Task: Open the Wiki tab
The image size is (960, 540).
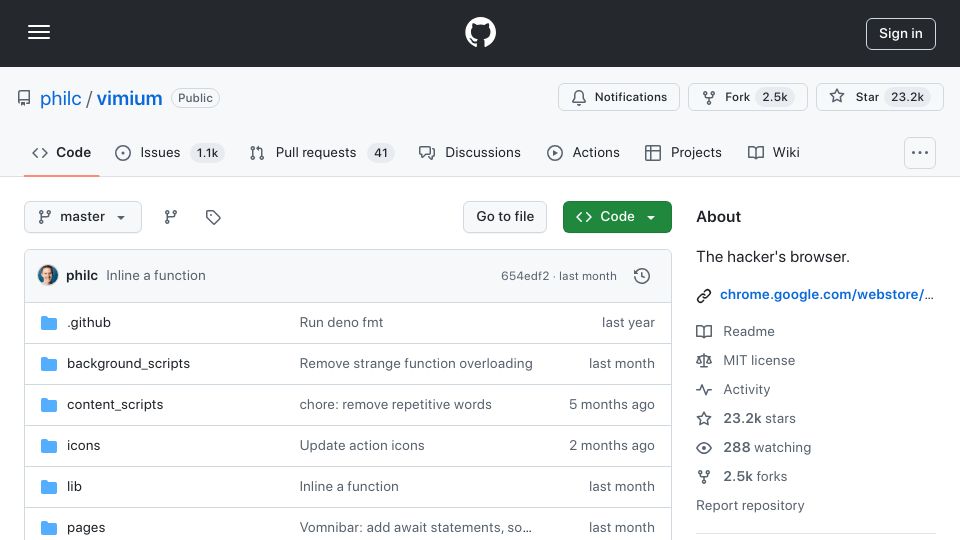Action: pos(774,152)
